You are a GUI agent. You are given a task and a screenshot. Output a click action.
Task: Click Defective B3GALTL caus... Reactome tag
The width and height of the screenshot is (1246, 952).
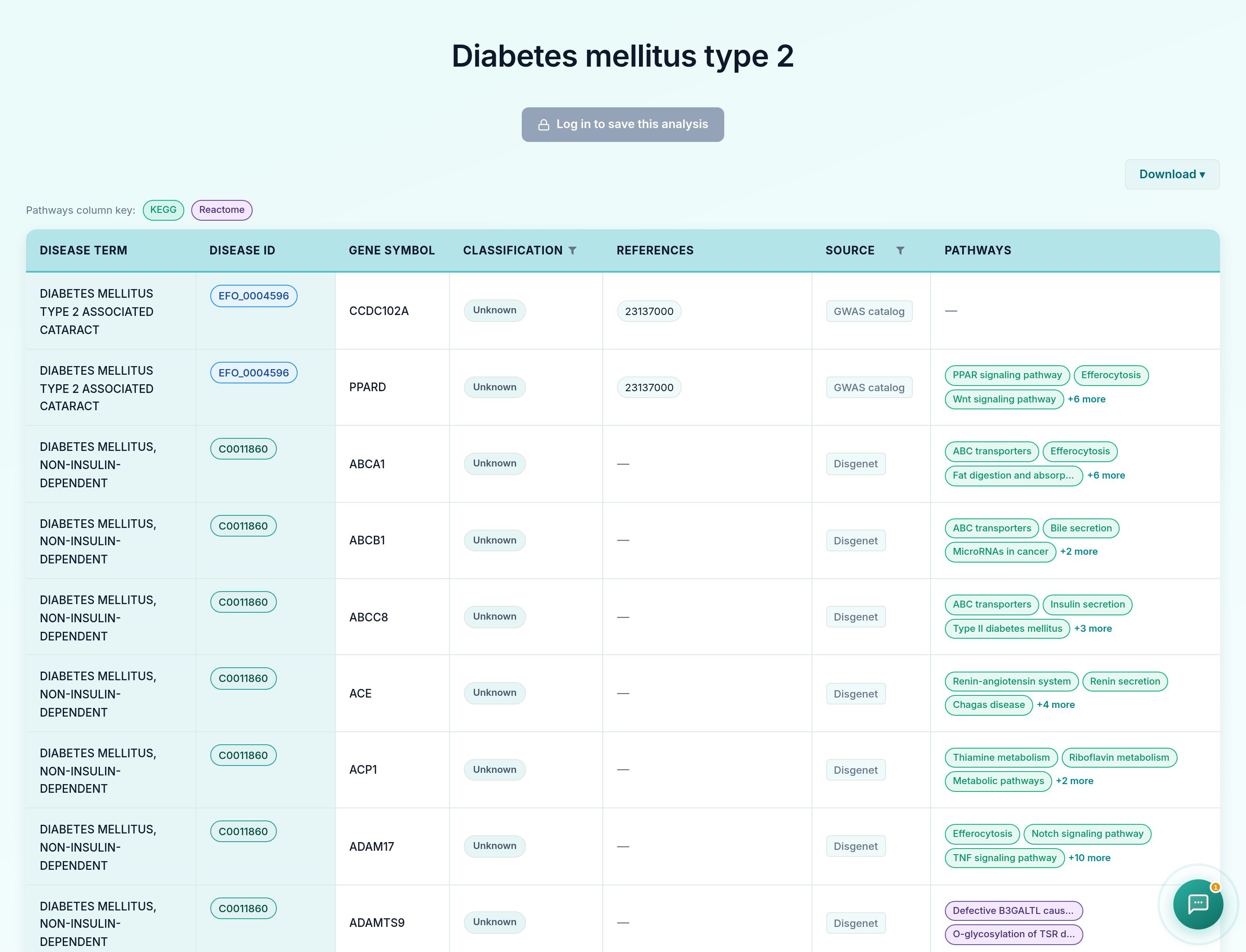1013,910
